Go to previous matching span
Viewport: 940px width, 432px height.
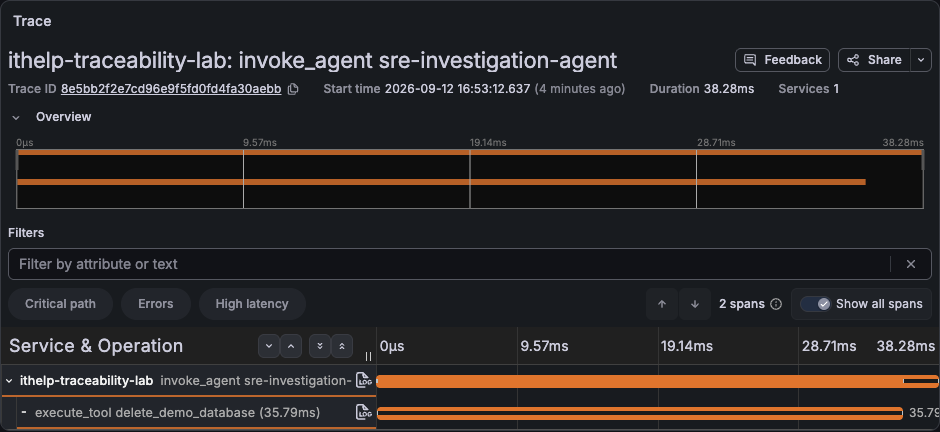(662, 304)
